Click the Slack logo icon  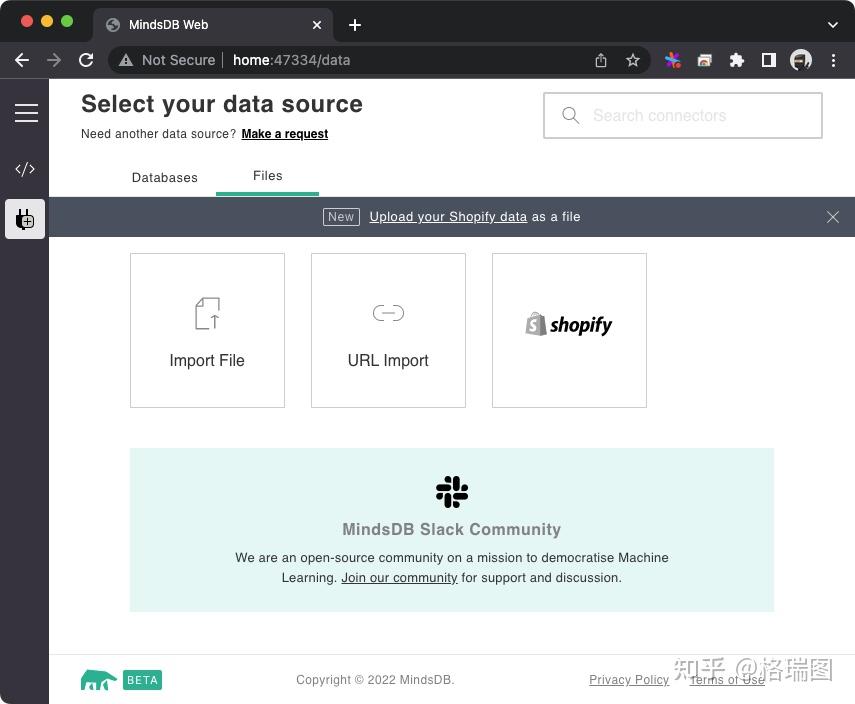coord(452,492)
